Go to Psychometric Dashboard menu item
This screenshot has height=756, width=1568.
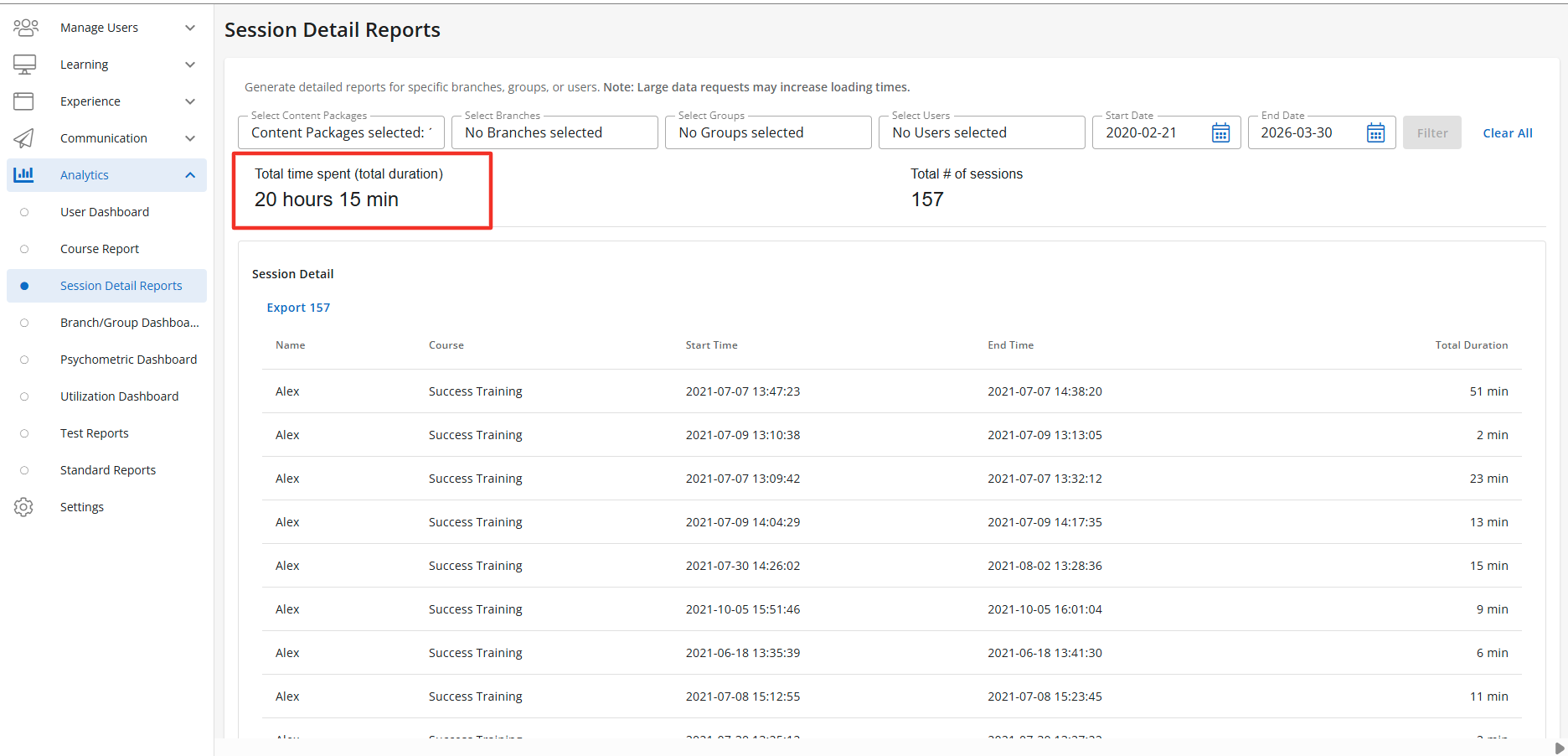coord(128,360)
